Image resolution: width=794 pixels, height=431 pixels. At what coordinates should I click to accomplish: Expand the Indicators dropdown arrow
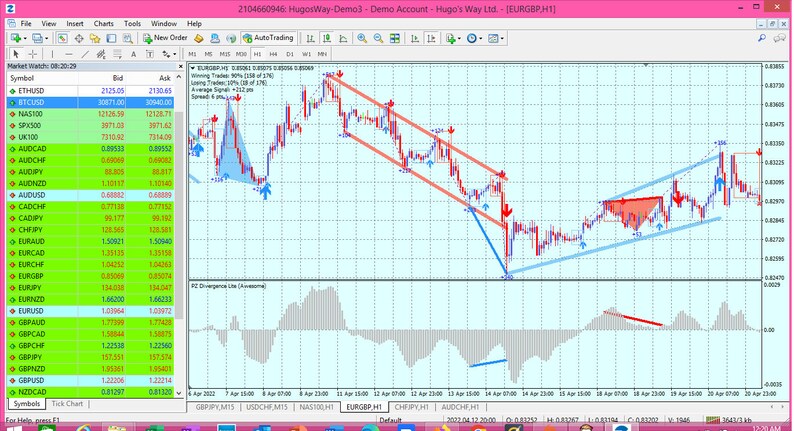pos(459,38)
